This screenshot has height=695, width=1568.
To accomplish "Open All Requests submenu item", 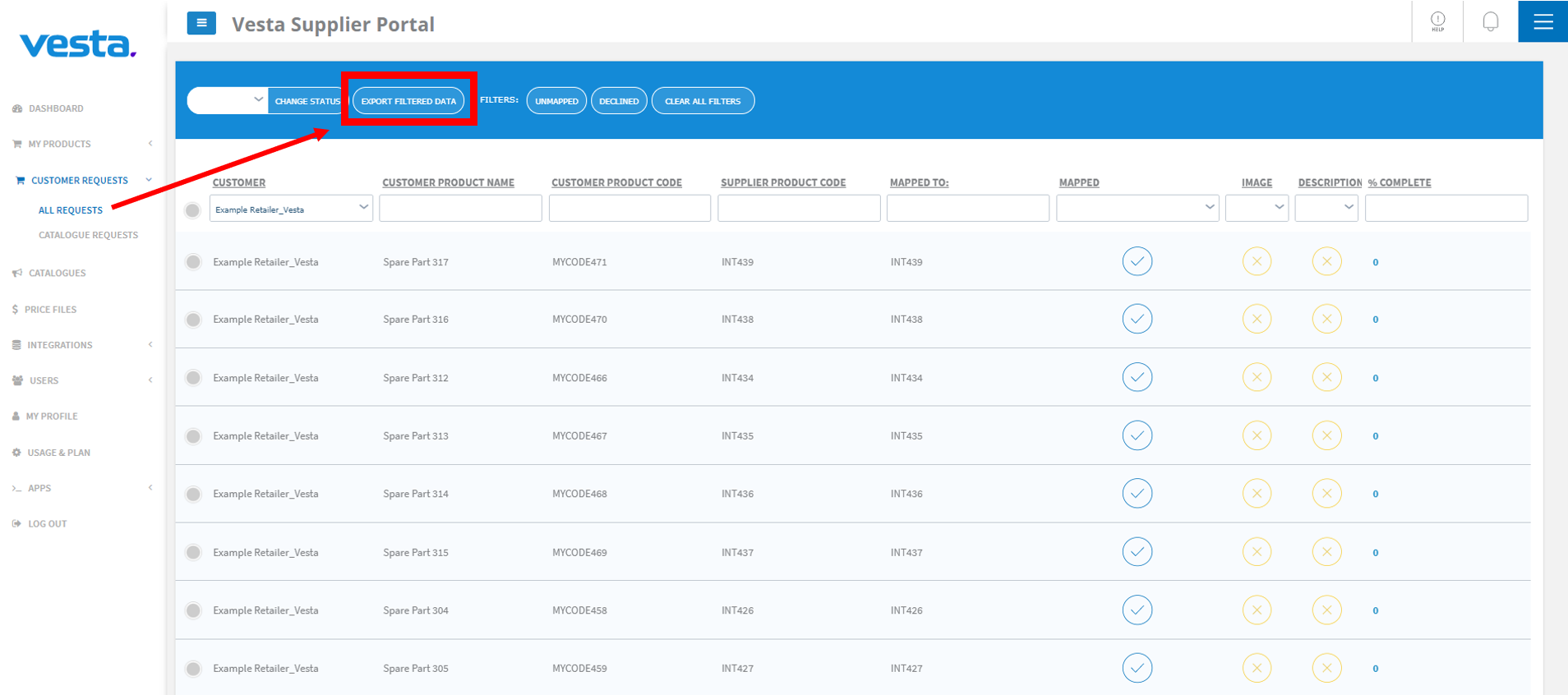I will coord(71,210).
